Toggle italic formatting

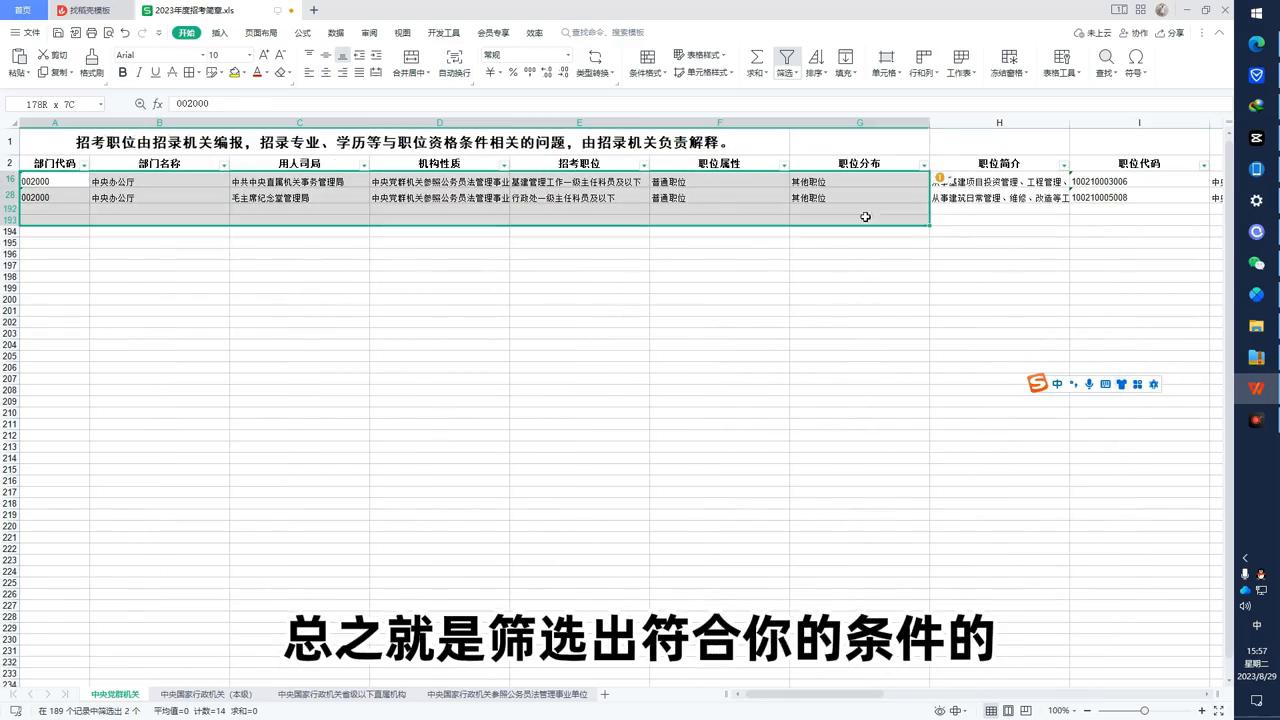pyautogui.click(x=138, y=72)
